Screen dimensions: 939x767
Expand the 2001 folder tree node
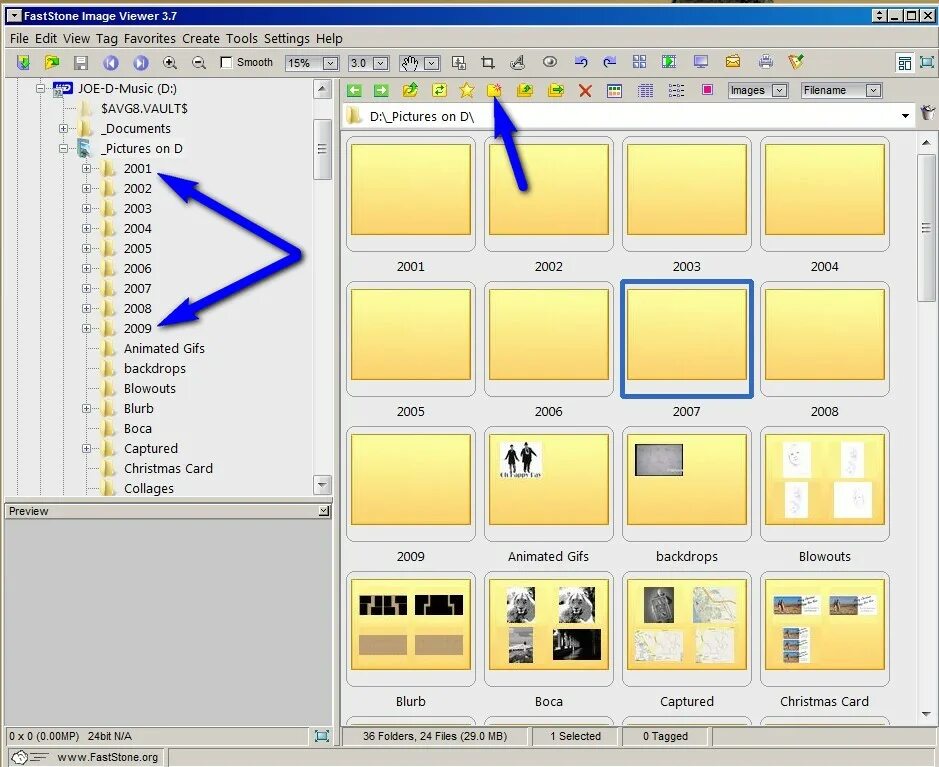click(86, 169)
